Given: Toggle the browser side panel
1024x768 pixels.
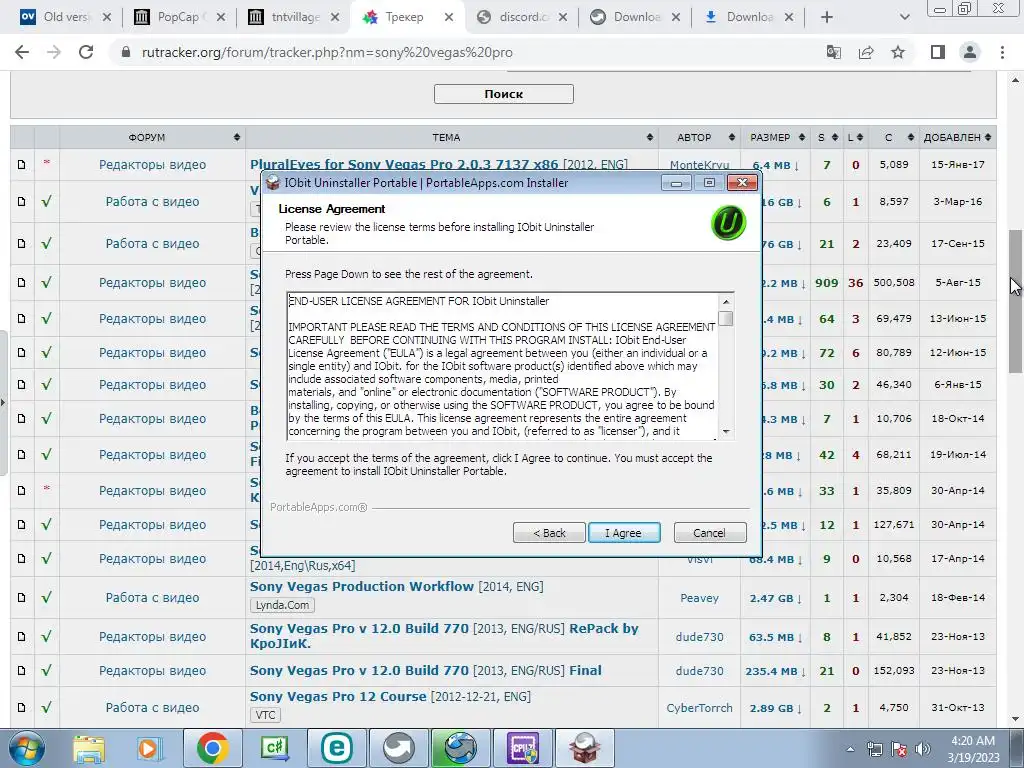Looking at the screenshot, I should 938,52.
